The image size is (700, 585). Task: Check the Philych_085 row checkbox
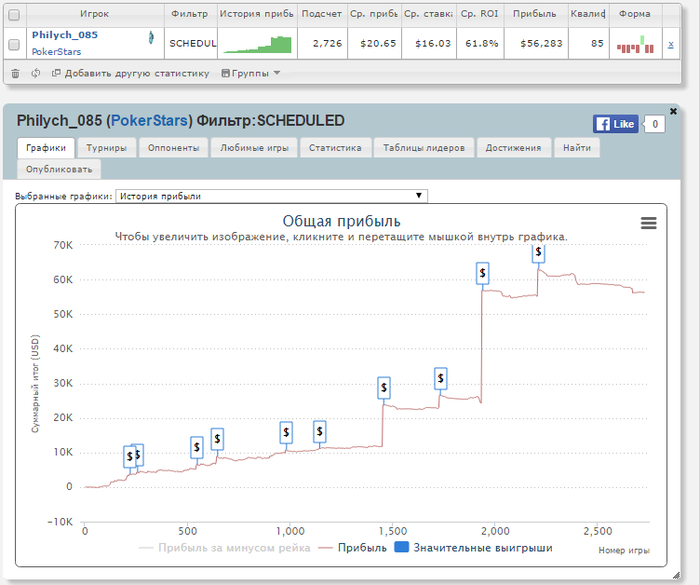pyautogui.click(x=14, y=44)
